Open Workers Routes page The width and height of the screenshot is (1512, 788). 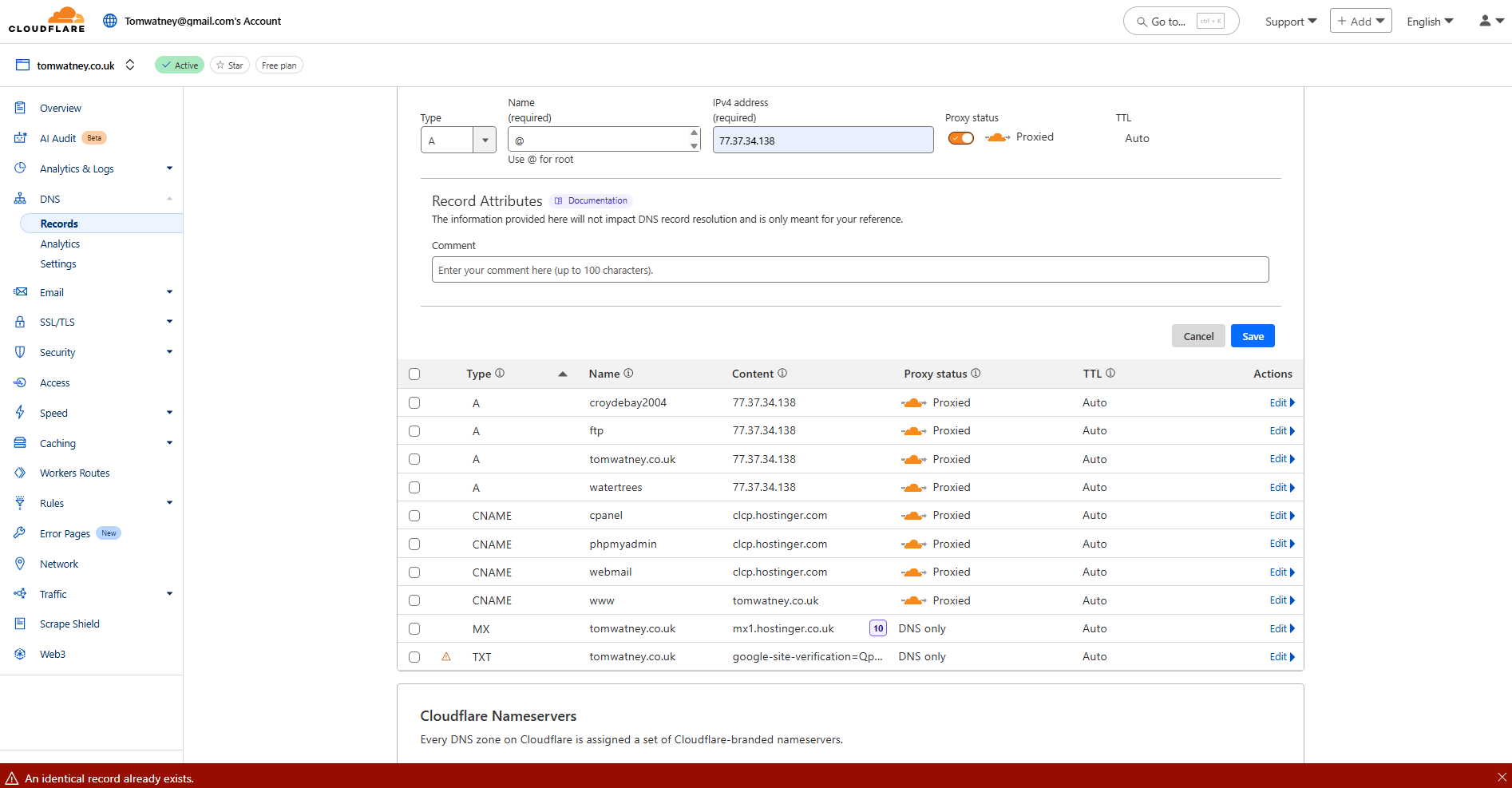pyautogui.click(x=75, y=473)
